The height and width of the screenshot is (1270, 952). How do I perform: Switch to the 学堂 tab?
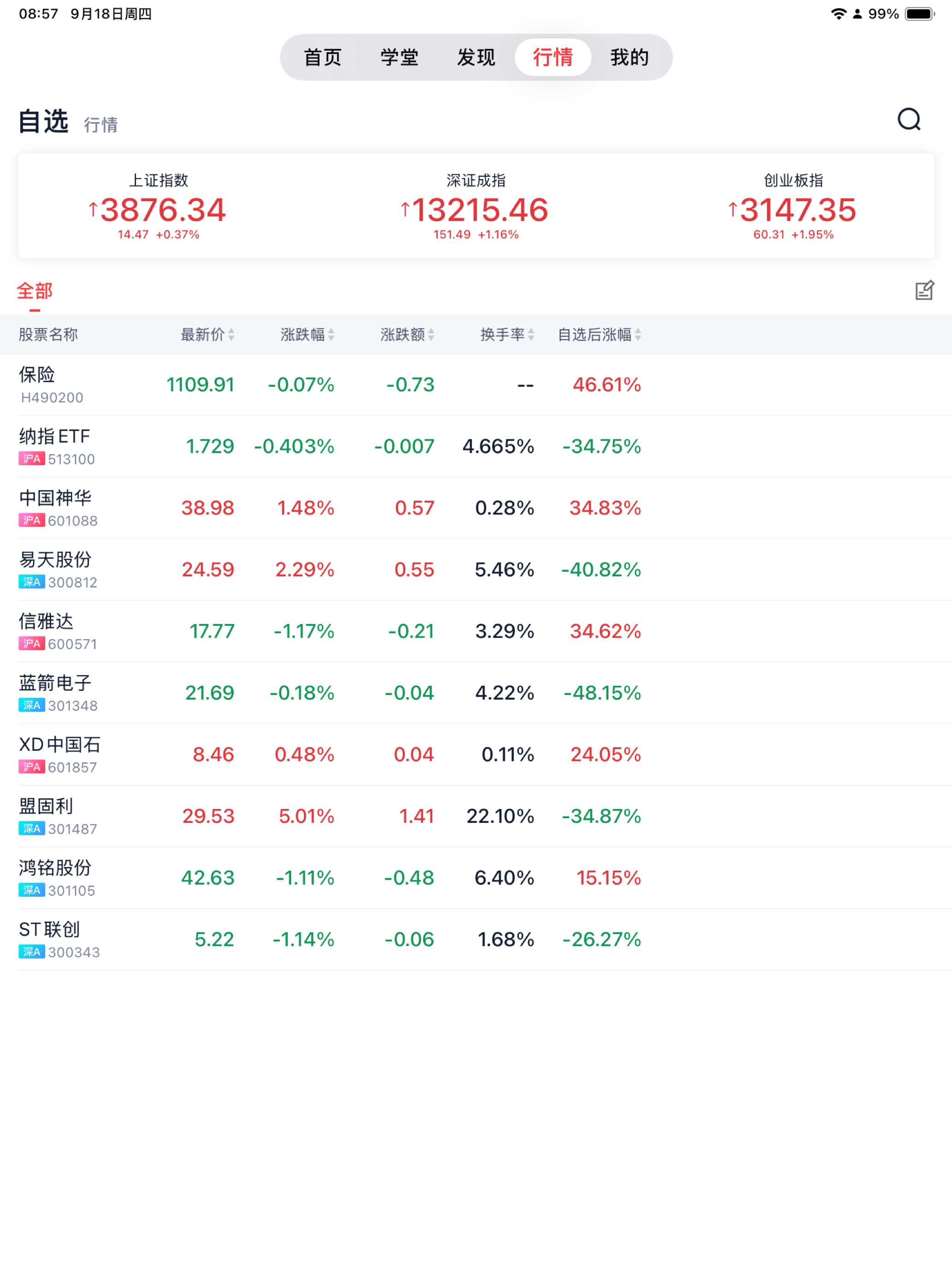(x=399, y=57)
